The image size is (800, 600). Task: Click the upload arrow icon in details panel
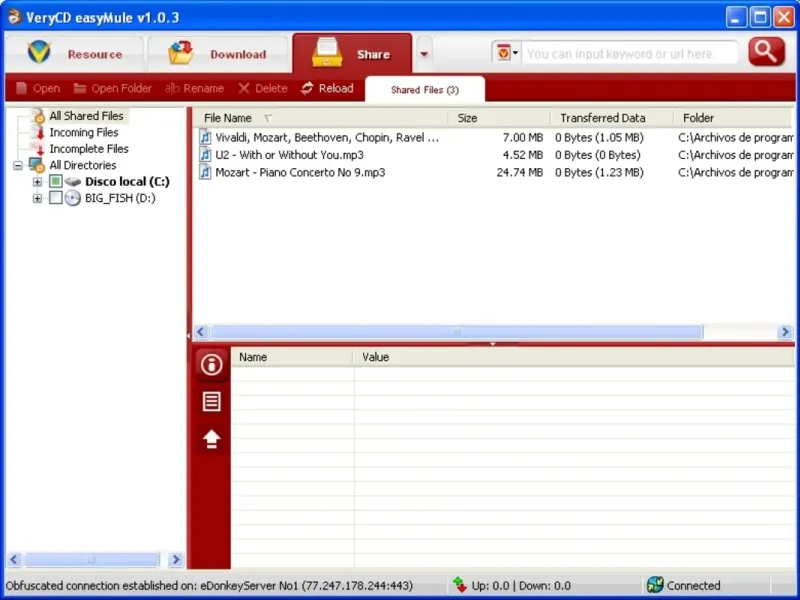211,439
